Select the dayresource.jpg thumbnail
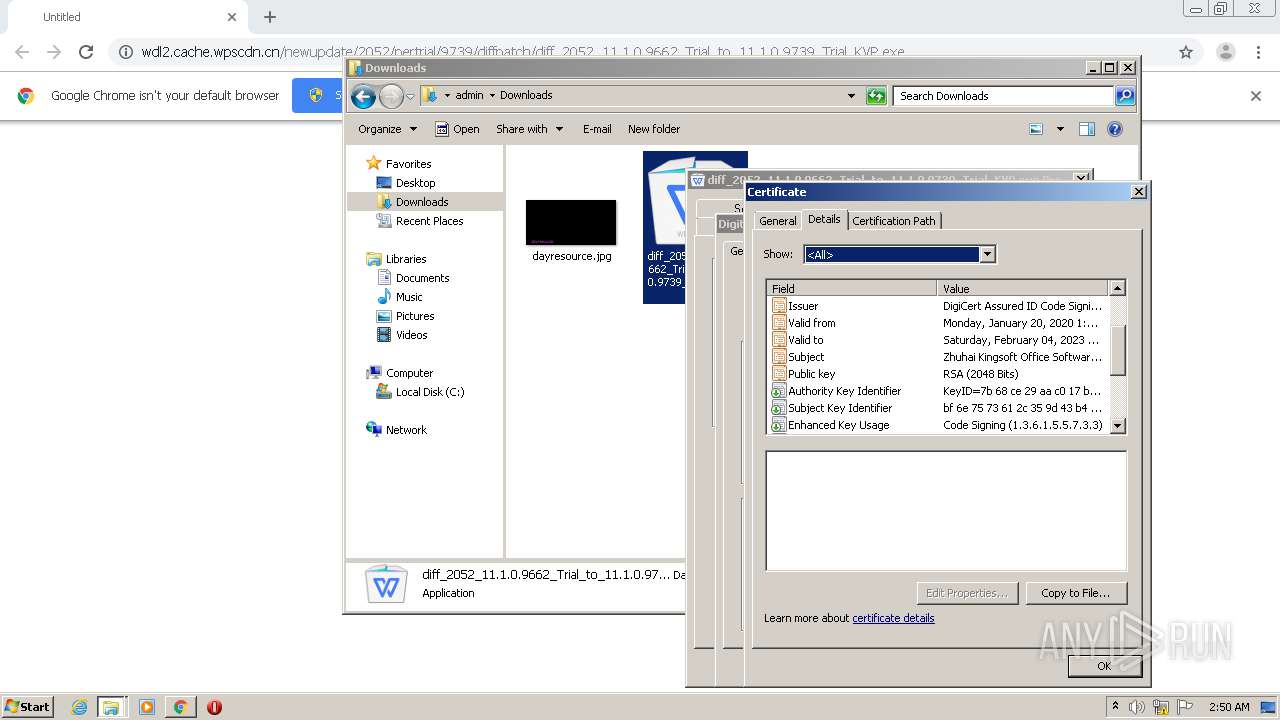The height and width of the screenshot is (720, 1280). 571,222
